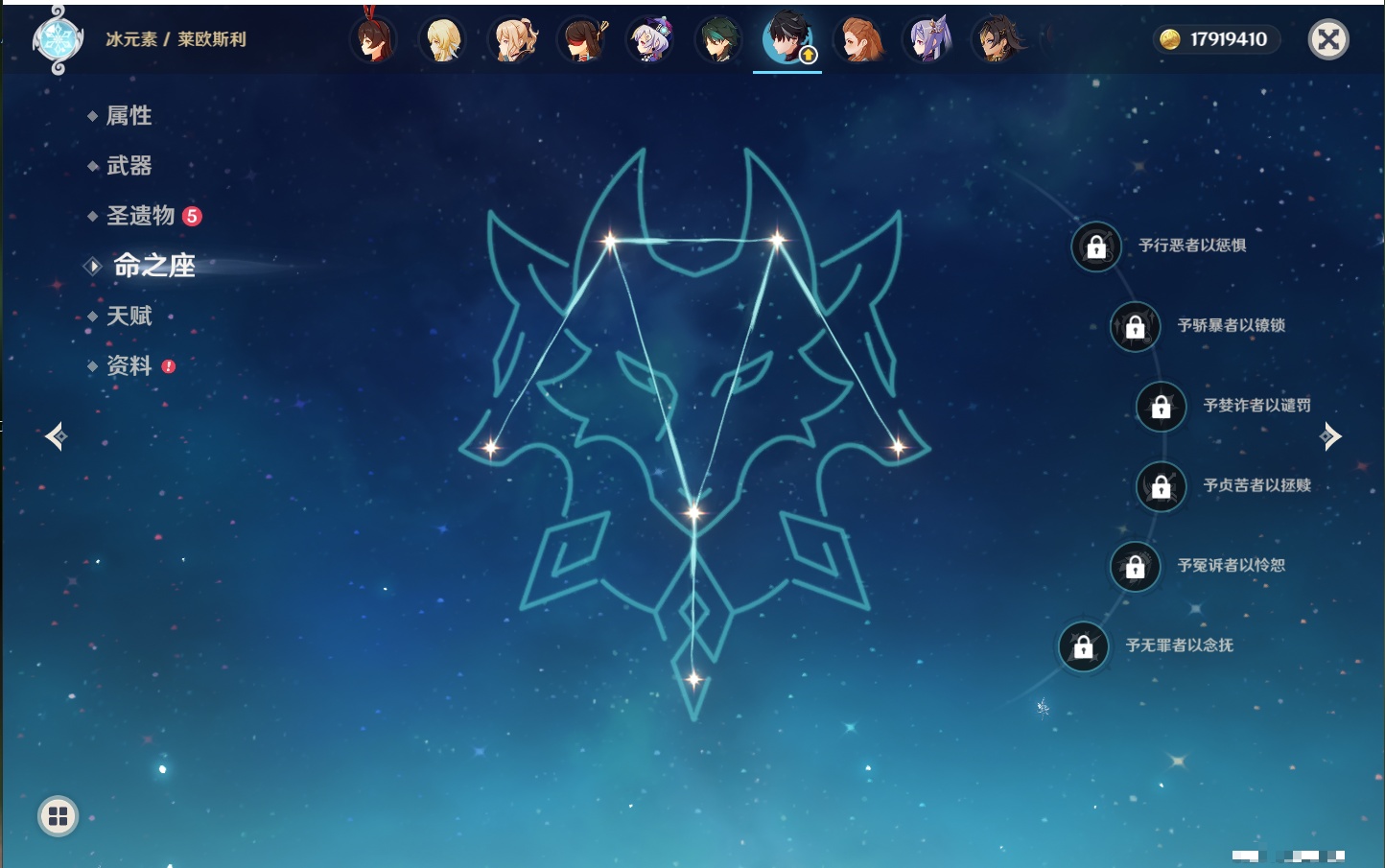Screen dimensions: 1385x868
Task: Select the Amber portrait with red ribbon
Action: tap(373, 39)
